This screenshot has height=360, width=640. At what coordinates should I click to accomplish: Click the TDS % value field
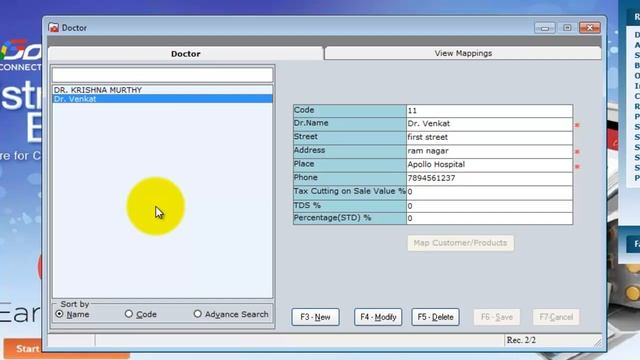click(489, 206)
